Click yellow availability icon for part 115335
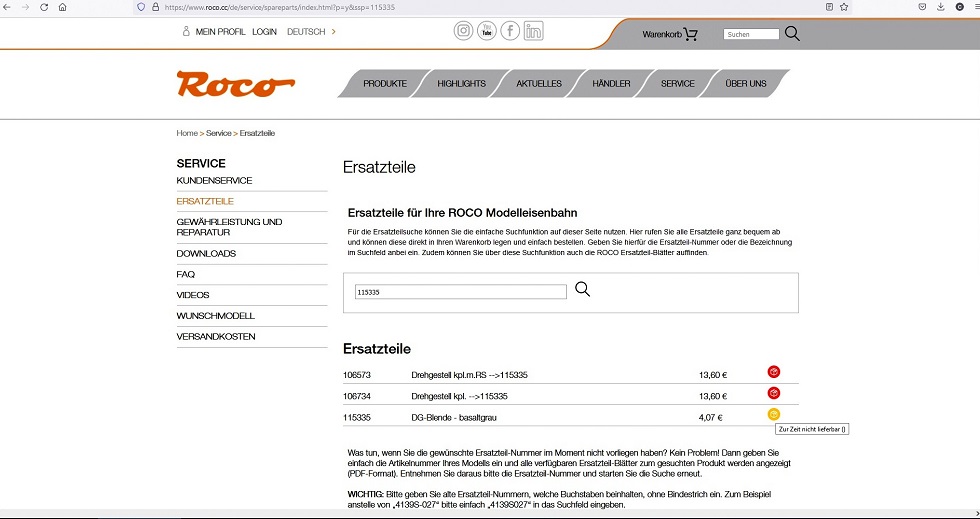The image size is (980, 519). pyautogui.click(x=773, y=415)
